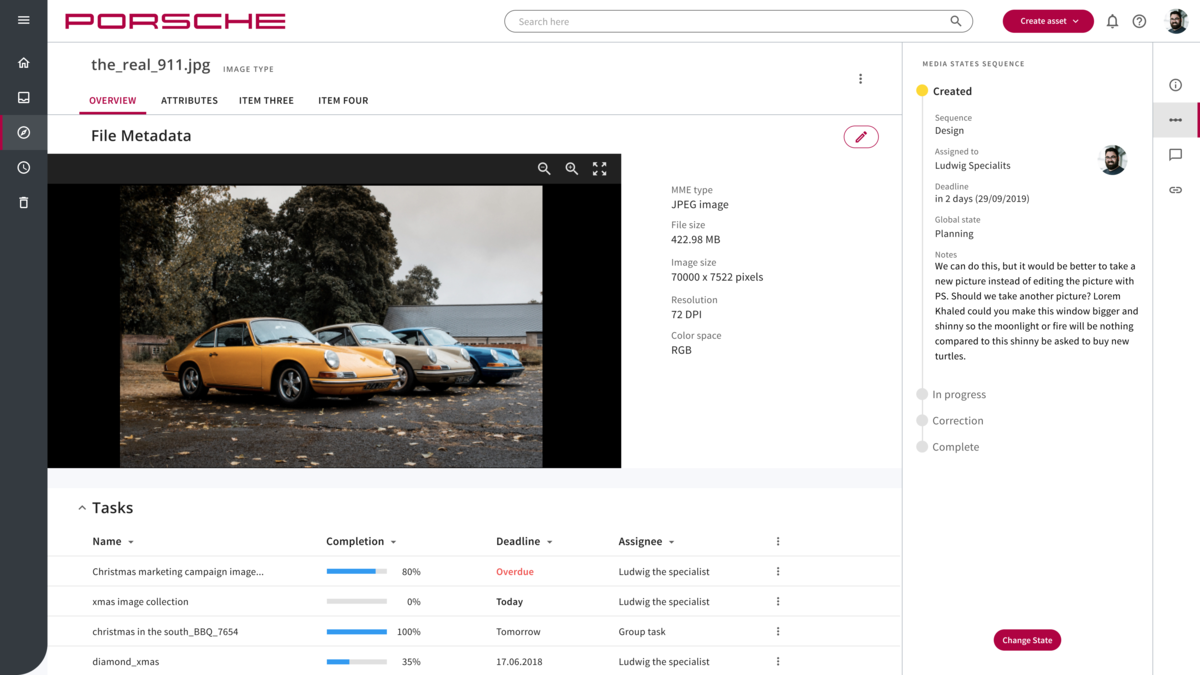The image size is (1200, 675).
Task: Open the hamburger navigation menu
Action: (x=23, y=20)
